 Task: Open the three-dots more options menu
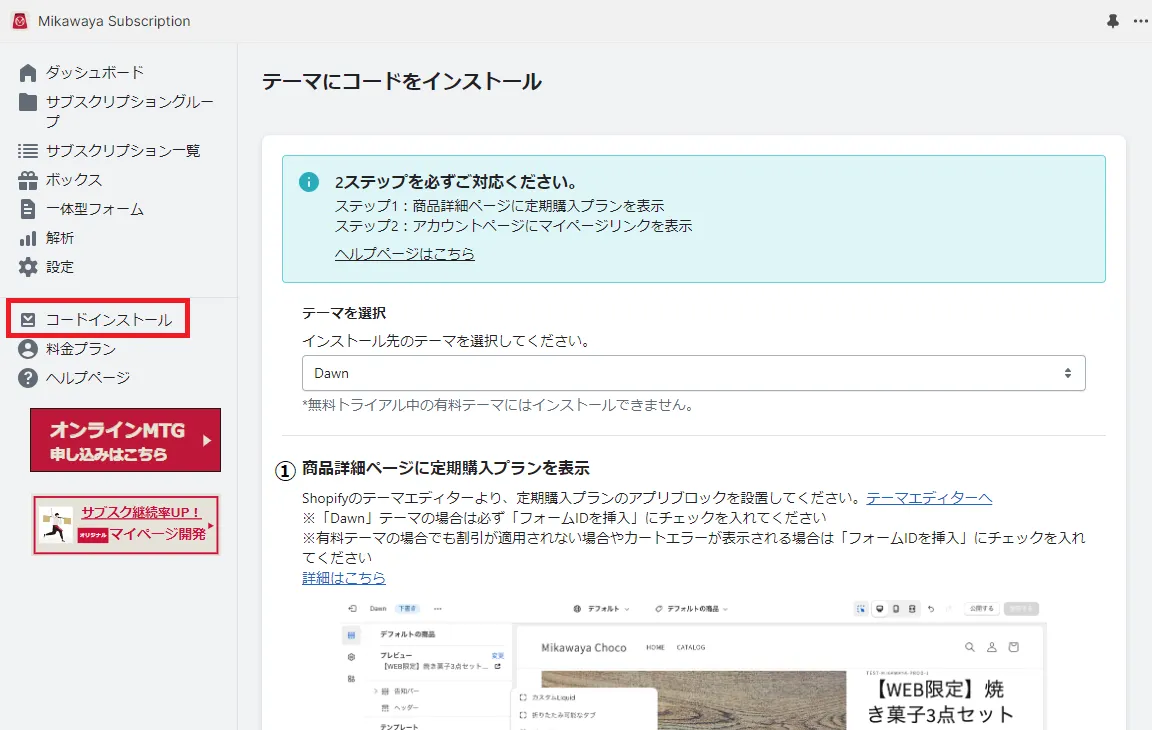(1140, 21)
